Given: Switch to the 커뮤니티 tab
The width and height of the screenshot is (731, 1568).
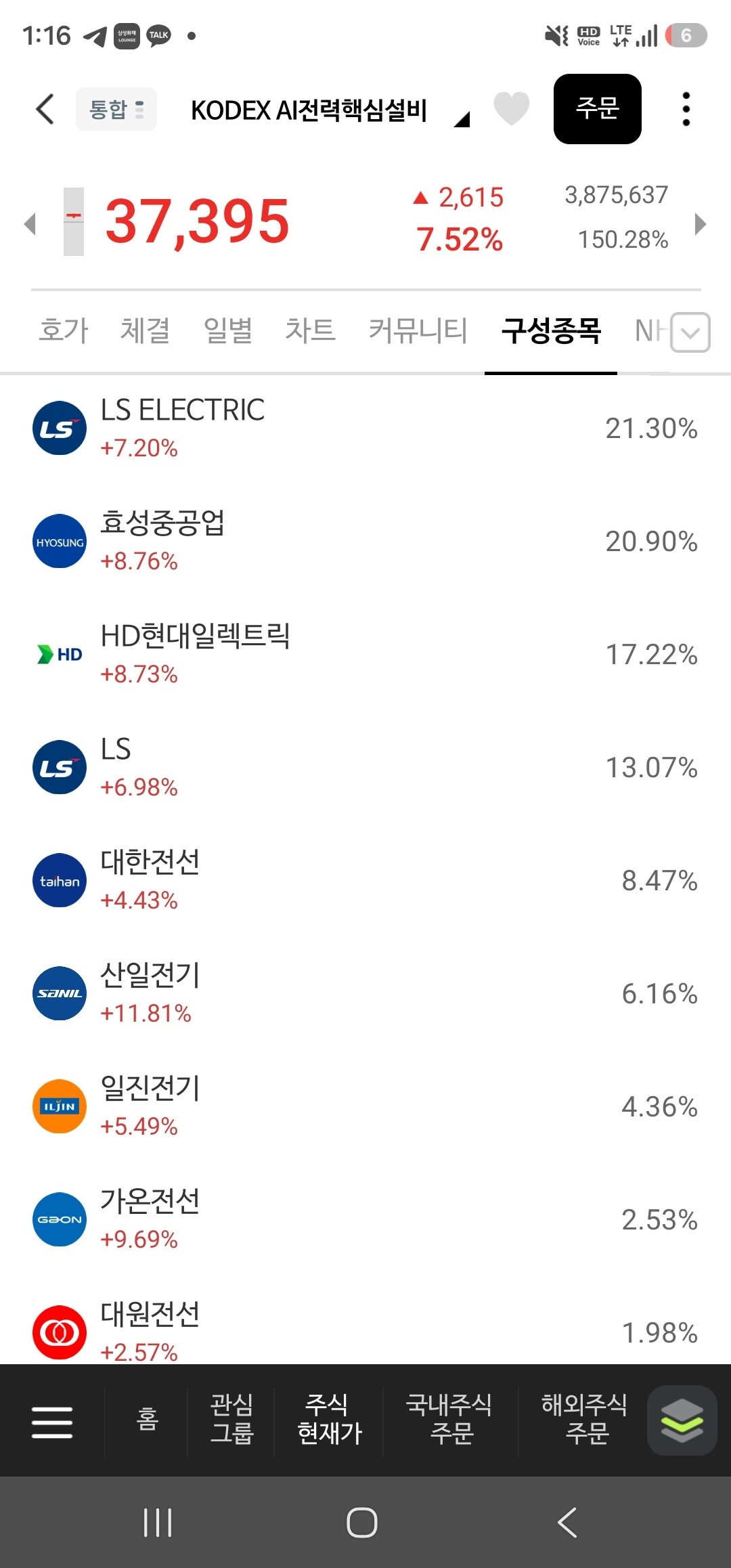Looking at the screenshot, I should (x=418, y=330).
